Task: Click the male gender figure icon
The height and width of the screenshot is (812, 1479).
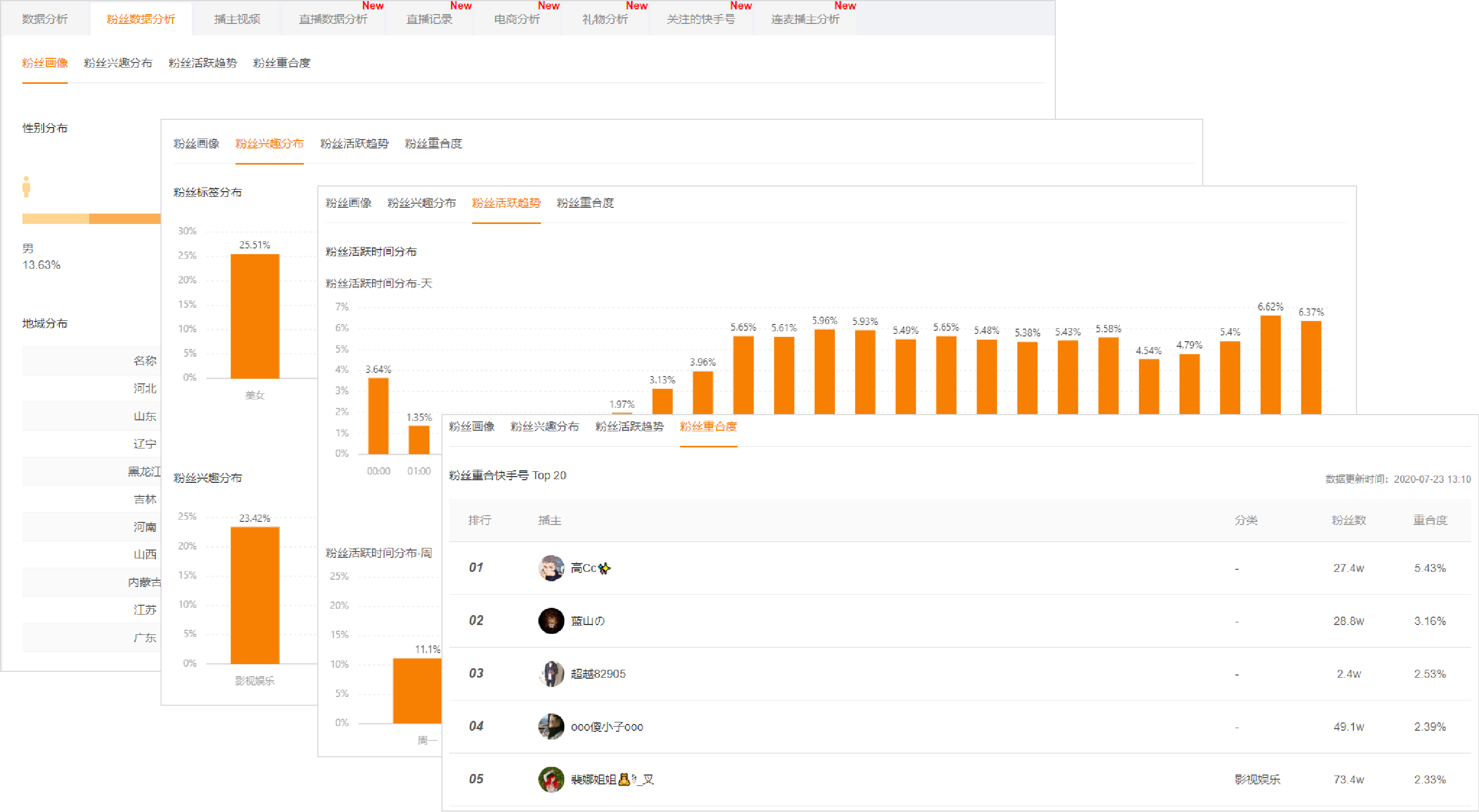Action: (x=26, y=186)
